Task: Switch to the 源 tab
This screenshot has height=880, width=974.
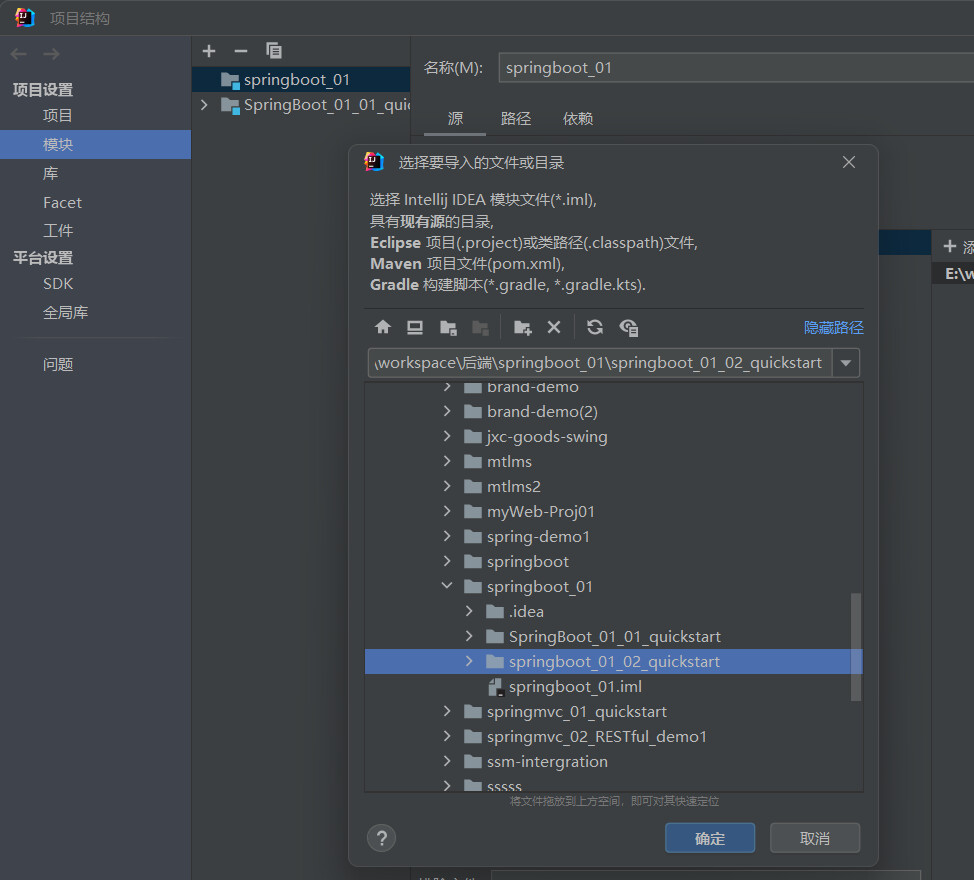Action: pyautogui.click(x=455, y=118)
